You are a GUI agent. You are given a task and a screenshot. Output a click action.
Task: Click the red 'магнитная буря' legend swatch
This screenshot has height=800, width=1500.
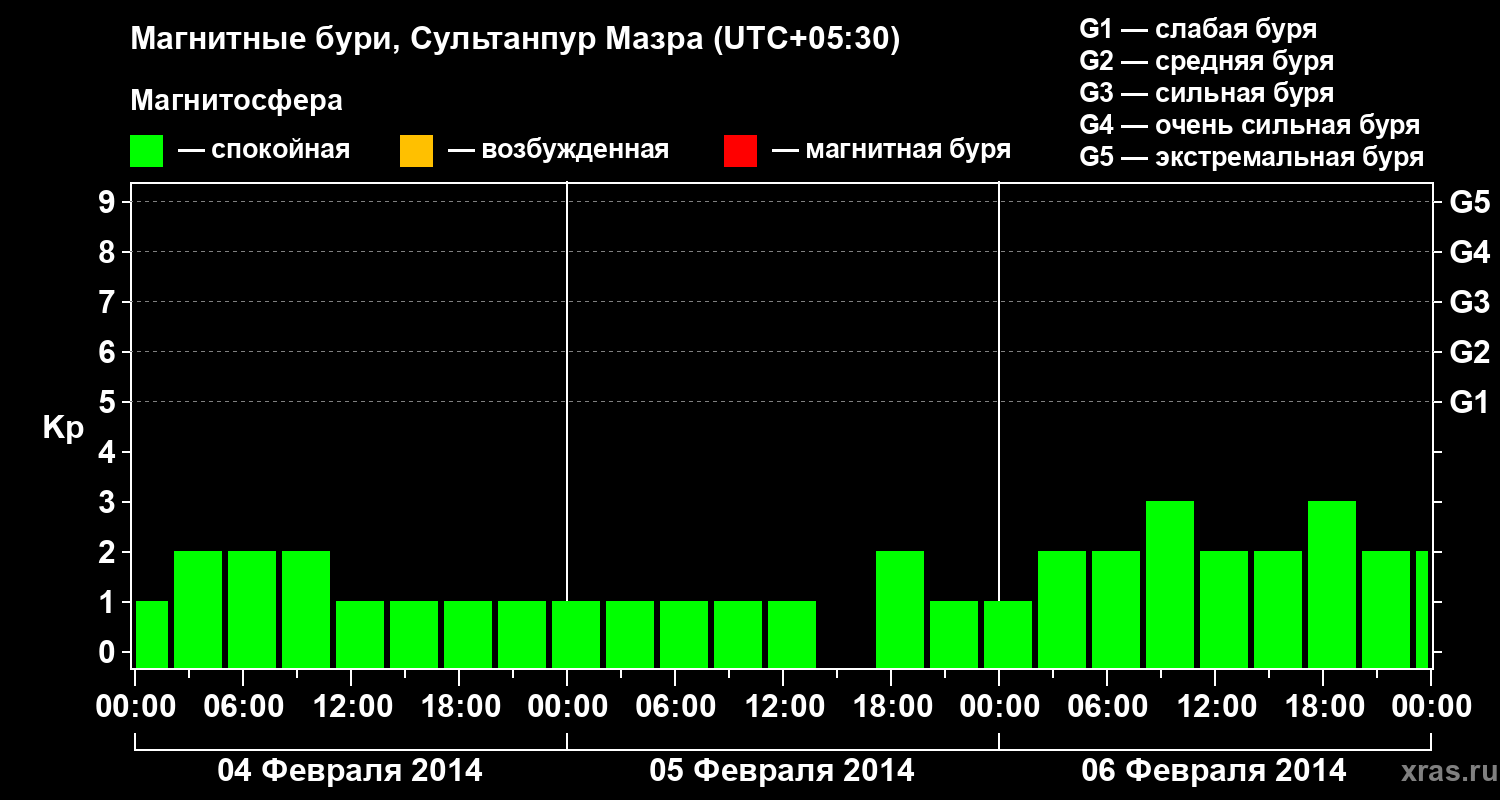tap(740, 151)
